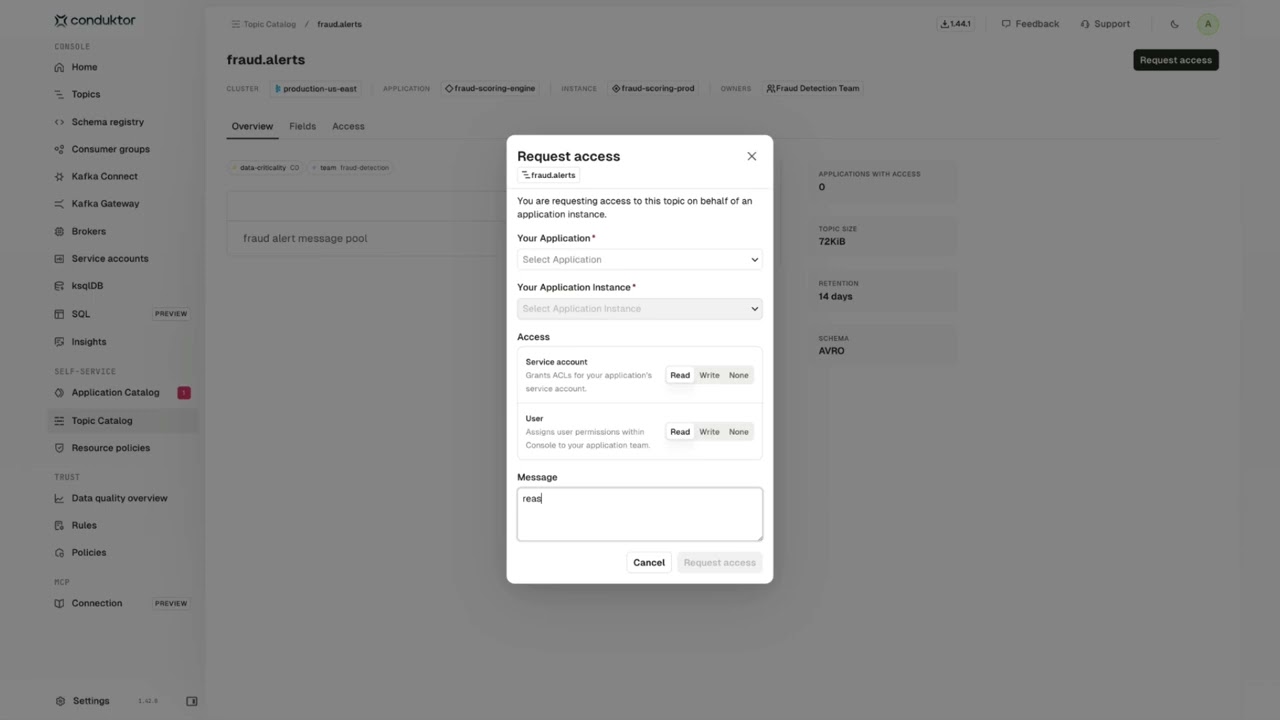This screenshot has width=1280, height=720.
Task: Toggle dark mode moon icon
Action: pyautogui.click(x=1175, y=24)
